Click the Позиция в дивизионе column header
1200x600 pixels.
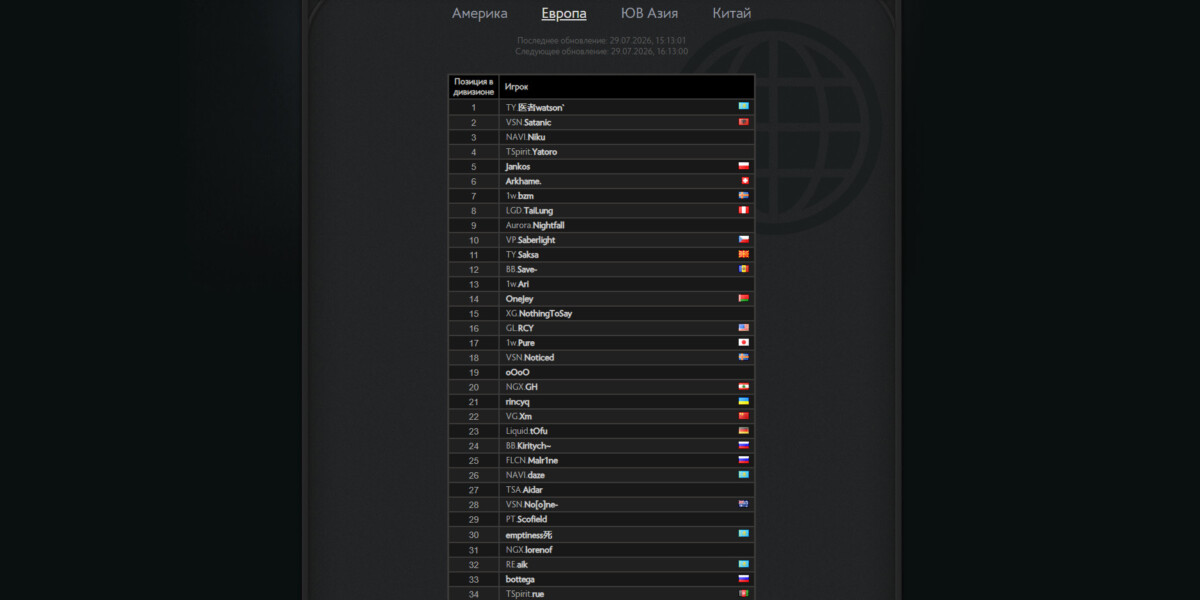474,86
